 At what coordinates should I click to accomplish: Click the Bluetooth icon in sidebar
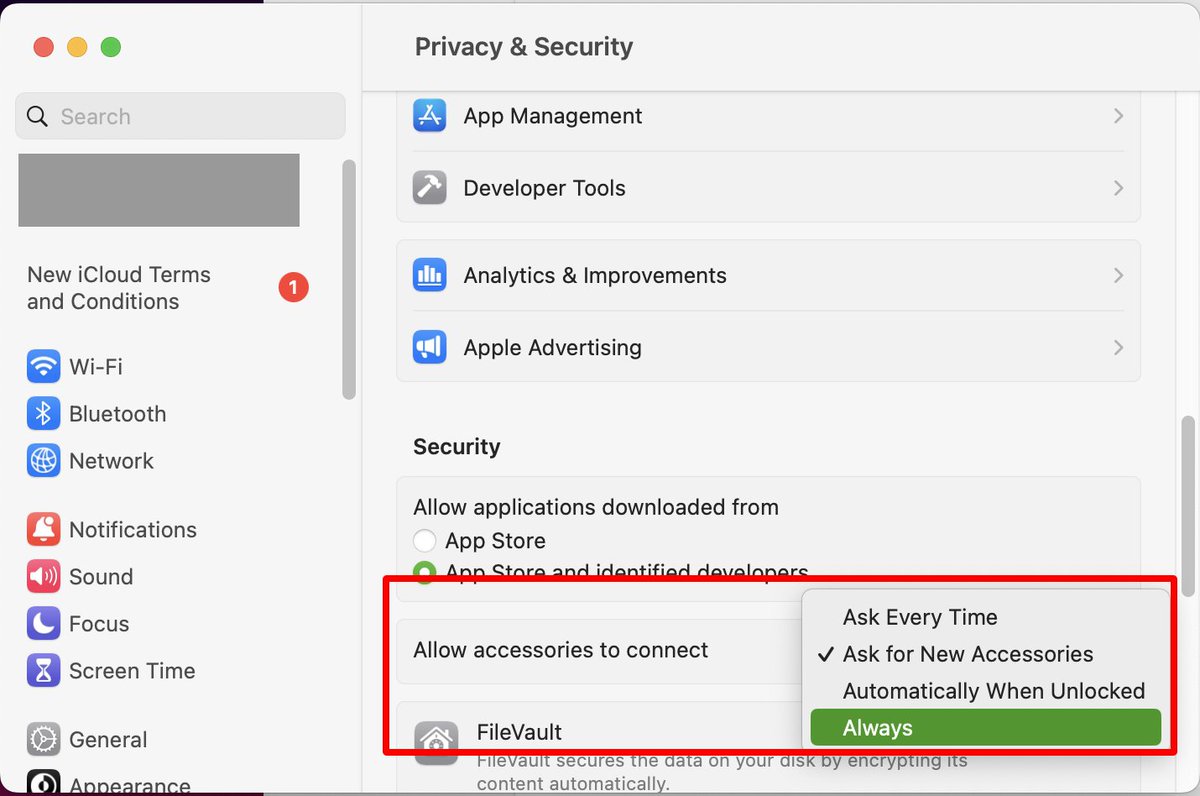pyautogui.click(x=43, y=414)
